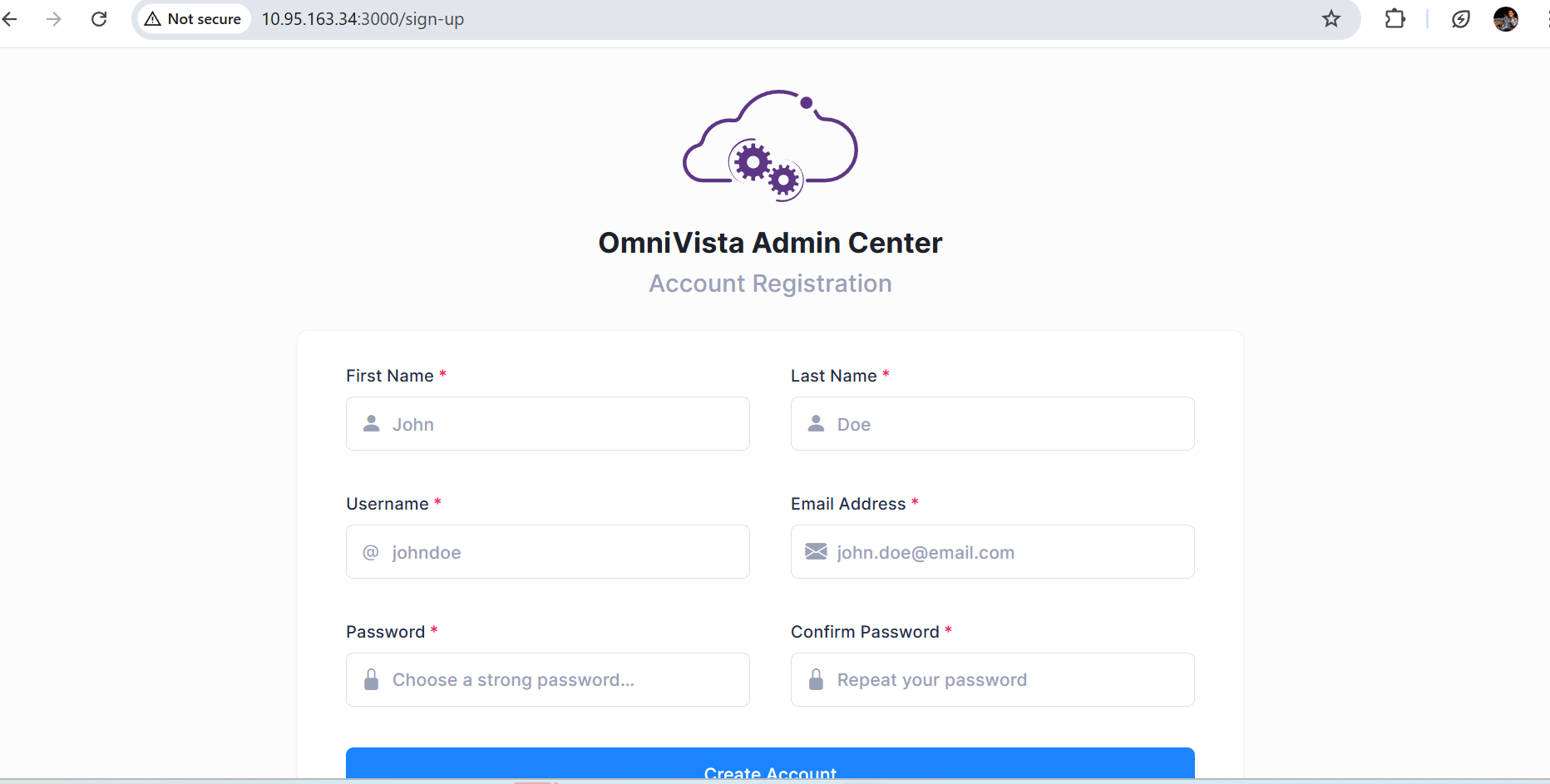This screenshot has width=1550, height=784.
Task: Click the OmniVista cloud gears logo
Action: pyautogui.click(x=770, y=145)
